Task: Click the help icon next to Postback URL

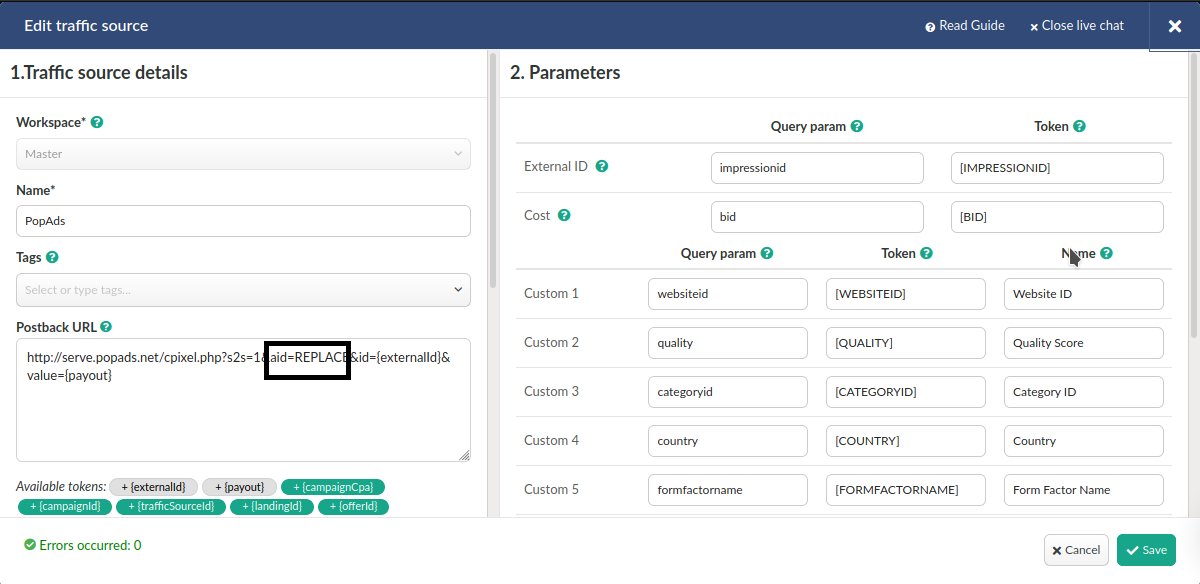Action: click(x=106, y=327)
